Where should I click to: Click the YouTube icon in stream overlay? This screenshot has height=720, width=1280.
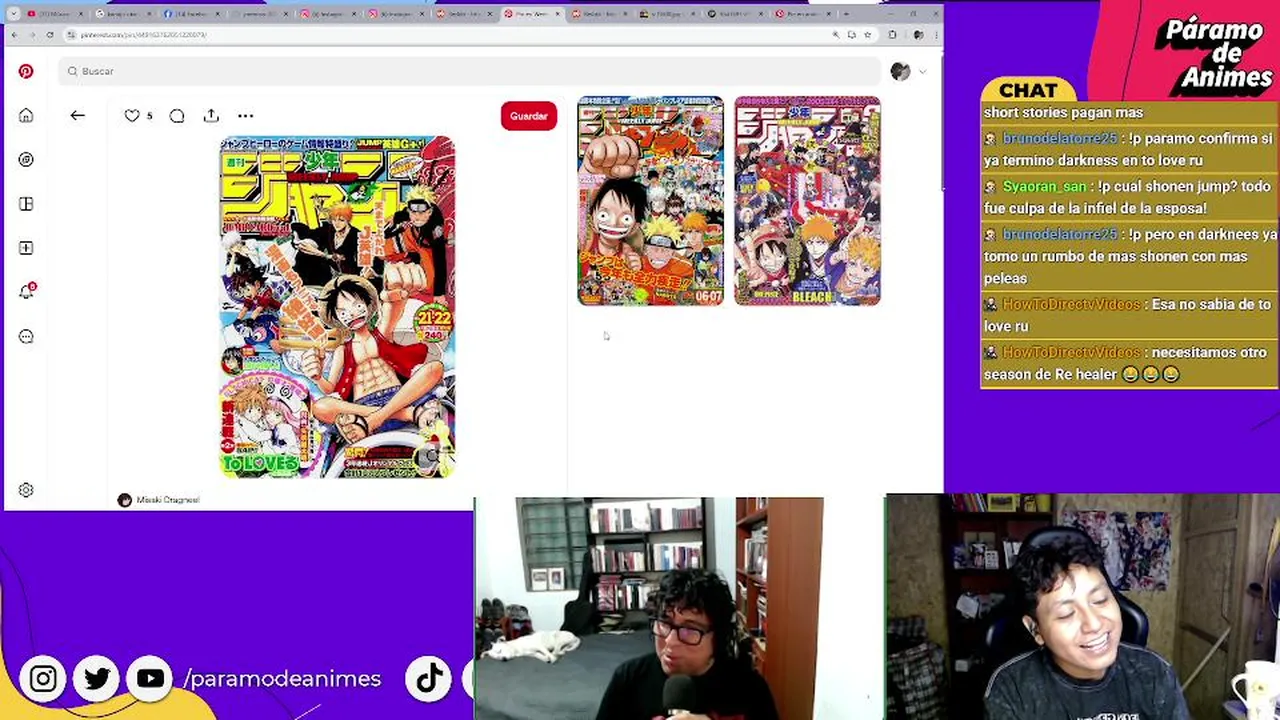click(x=150, y=679)
